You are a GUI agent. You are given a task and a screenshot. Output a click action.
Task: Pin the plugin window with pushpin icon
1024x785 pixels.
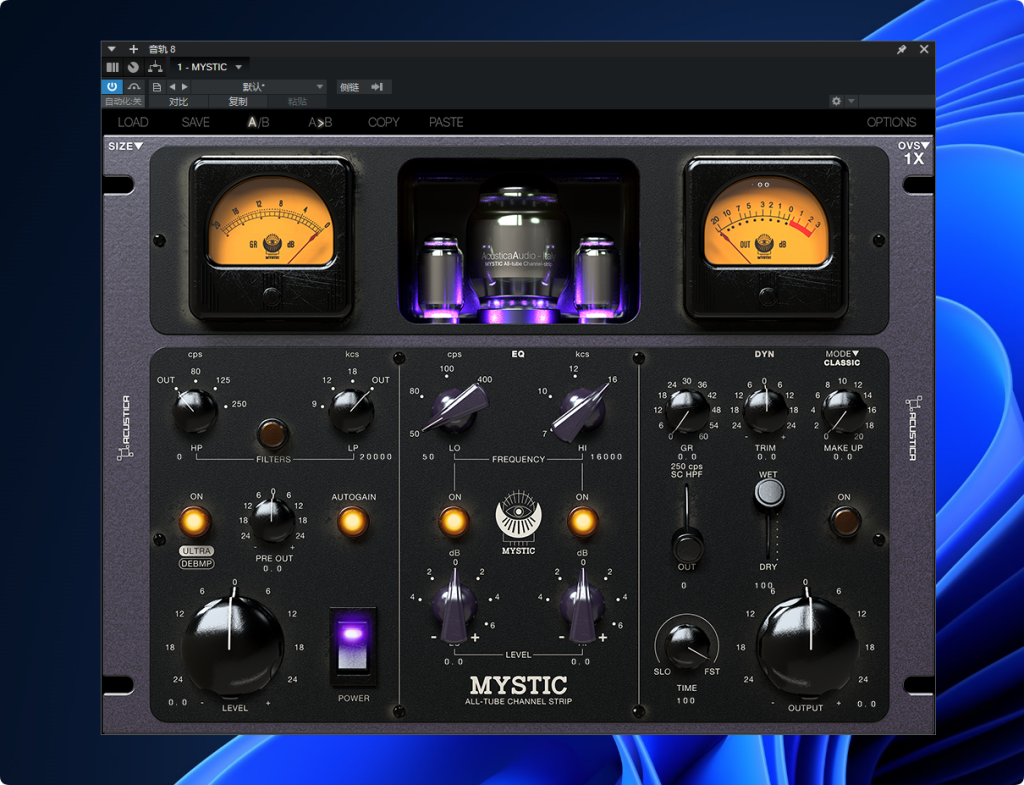tap(901, 49)
